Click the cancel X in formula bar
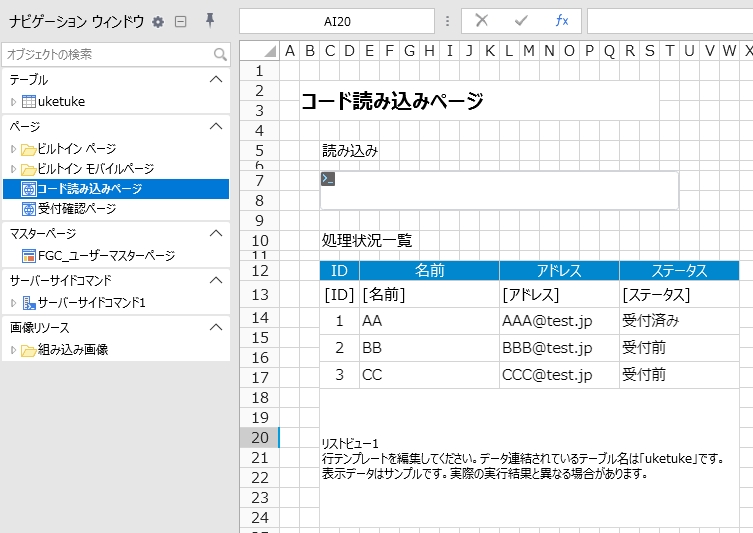753x533 pixels. 482,20
